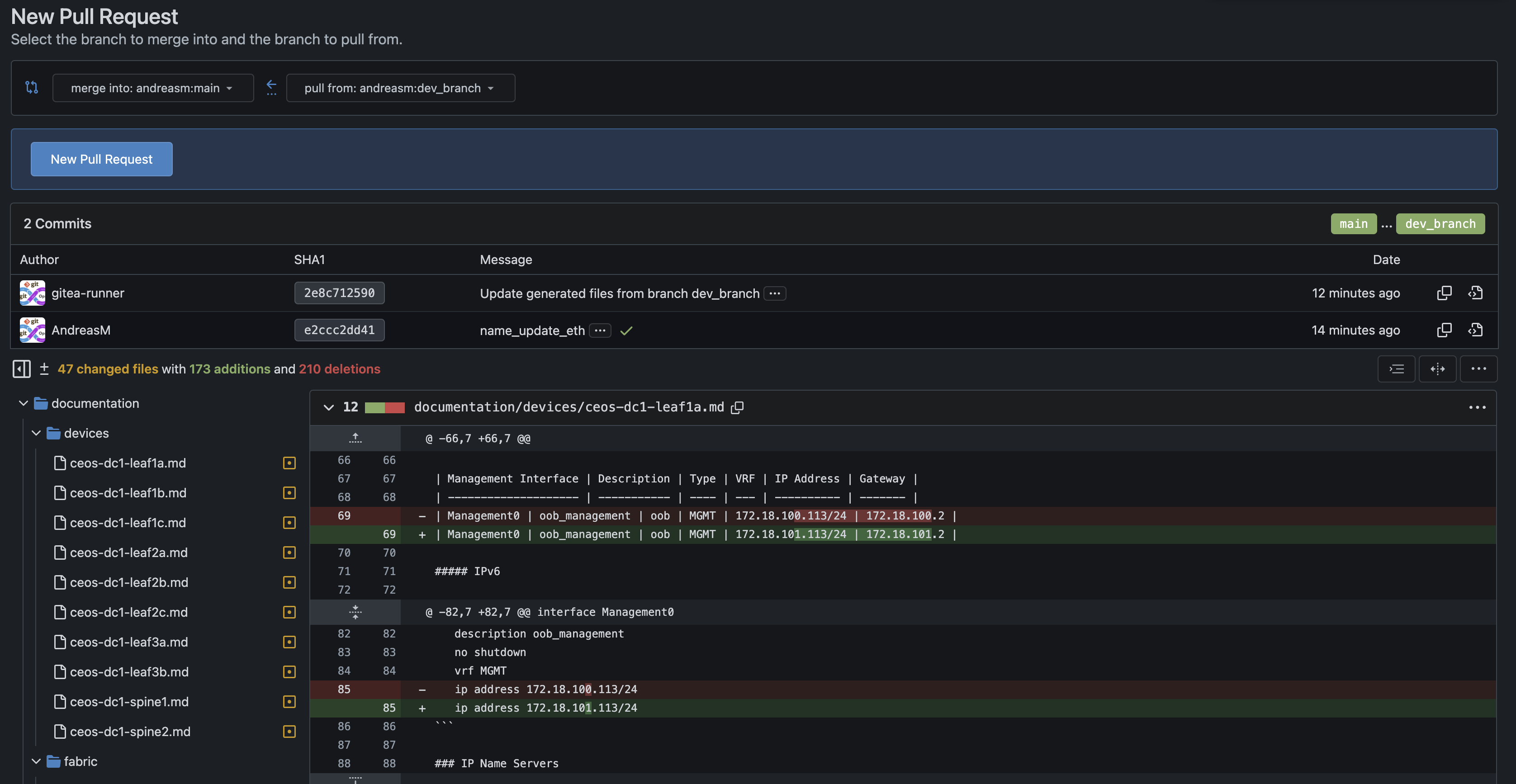1516x784 pixels.
Task: Open file options menu for ceos-dc1-leaf1a.md diff
Action: click(1477, 407)
